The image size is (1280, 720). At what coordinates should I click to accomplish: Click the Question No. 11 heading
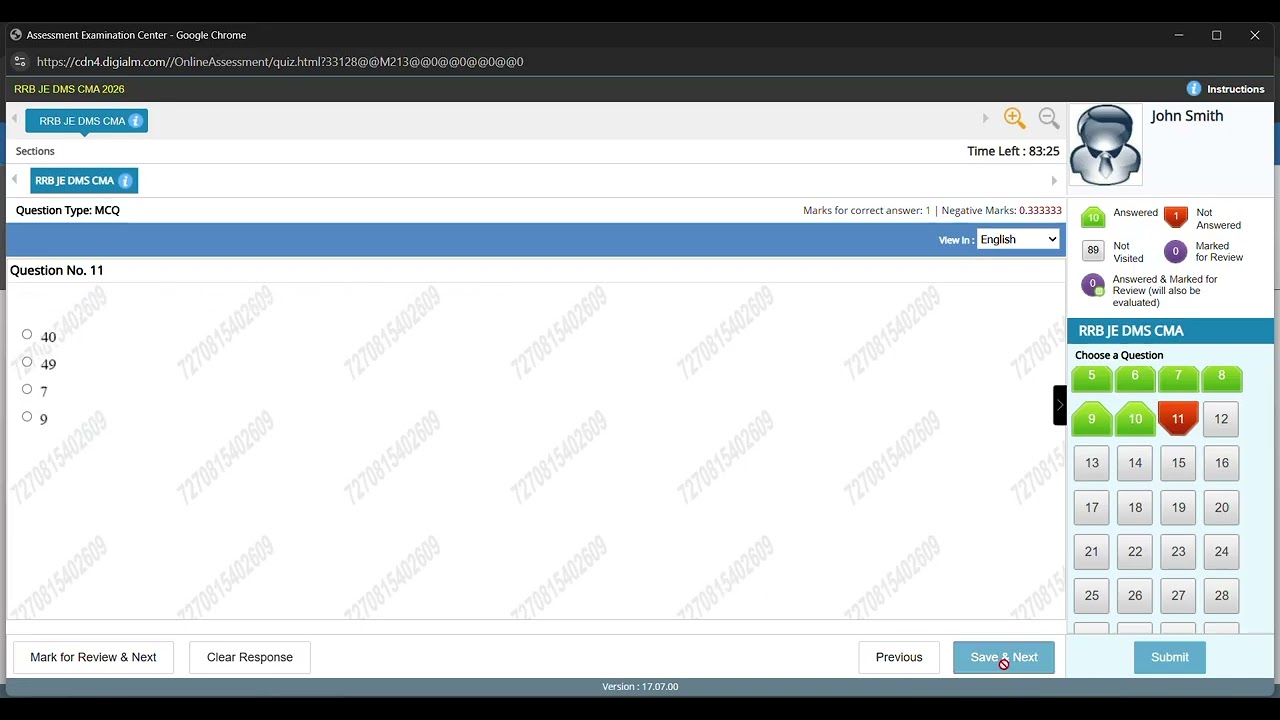[x=57, y=270]
